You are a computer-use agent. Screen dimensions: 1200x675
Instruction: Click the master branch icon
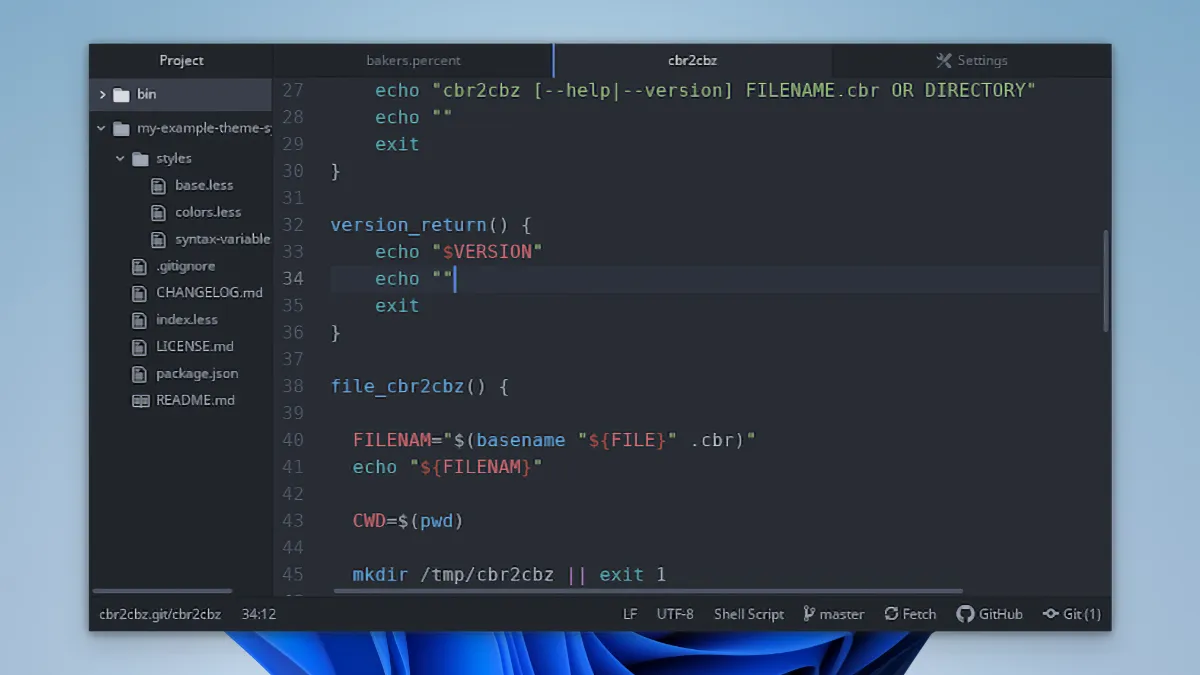coord(809,614)
